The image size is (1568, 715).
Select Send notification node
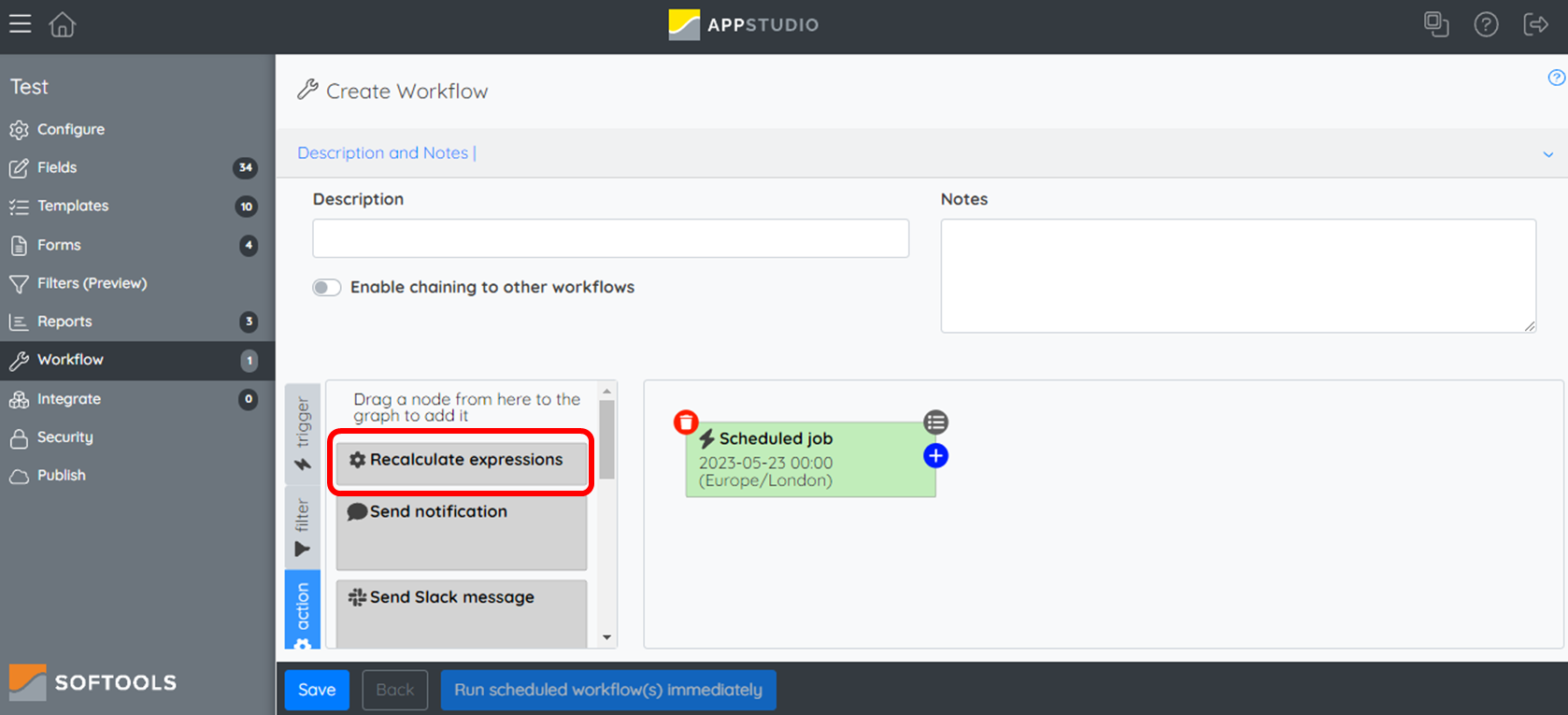coord(462,532)
